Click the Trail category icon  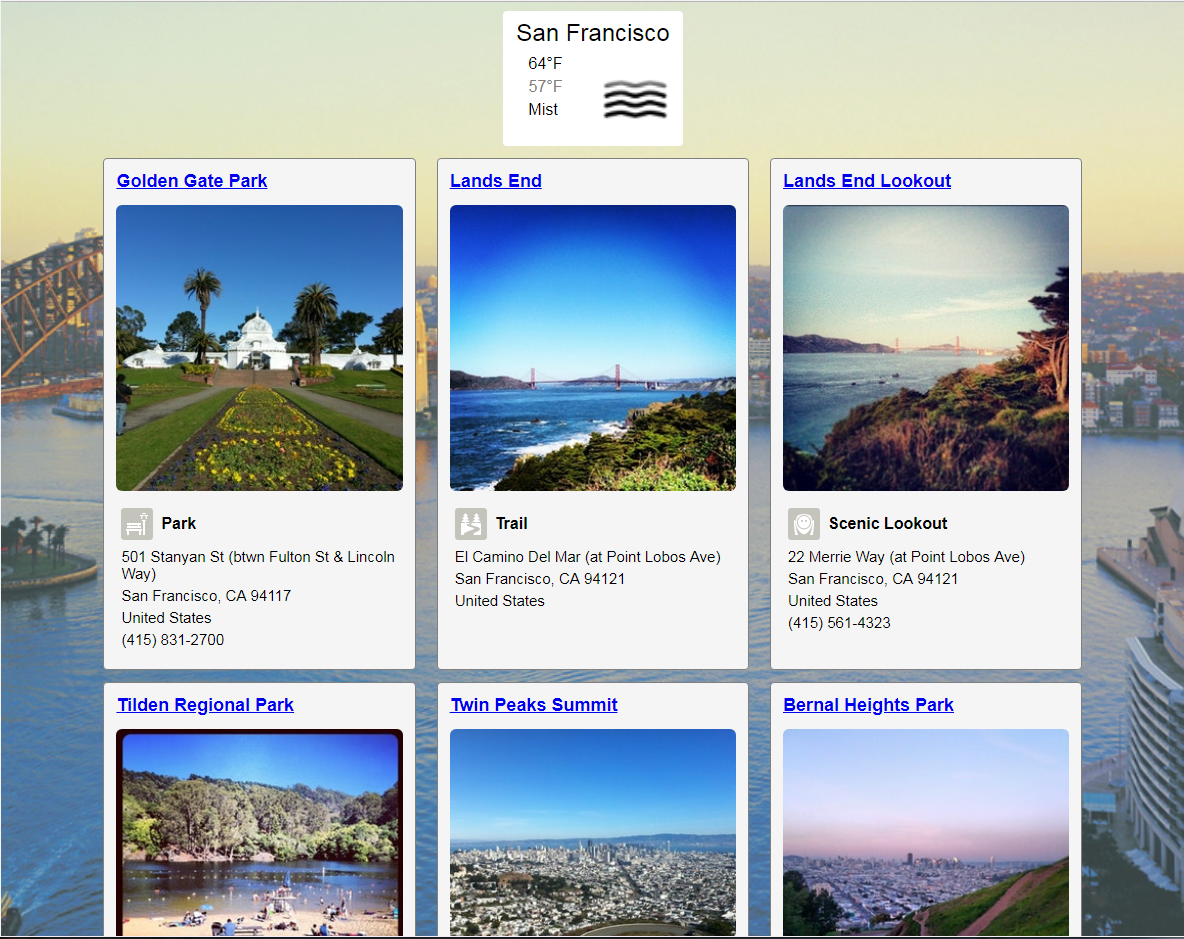(470, 524)
